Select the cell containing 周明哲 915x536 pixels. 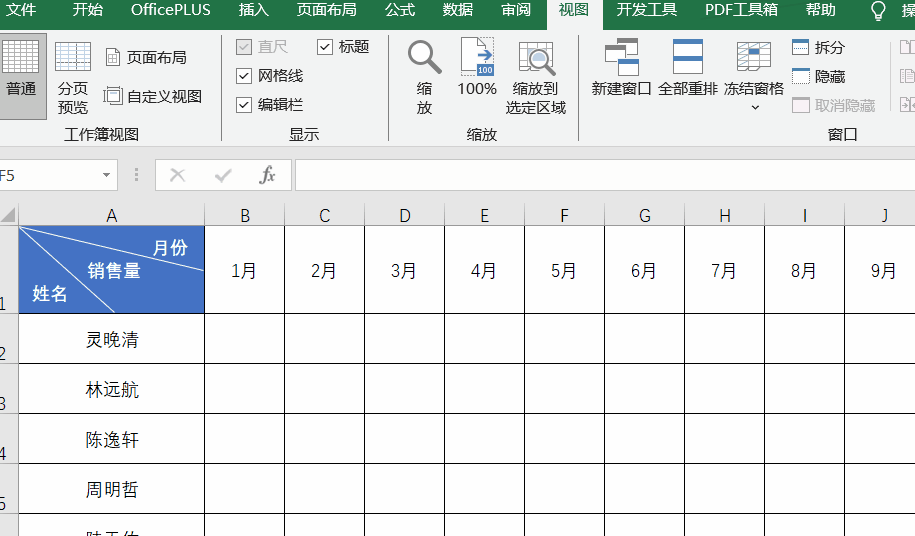pos(111,489)
